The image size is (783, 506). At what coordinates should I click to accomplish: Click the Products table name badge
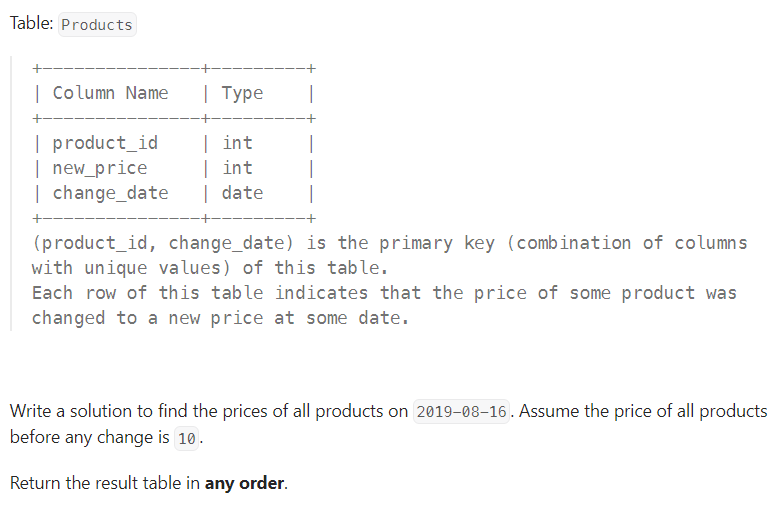97,24
